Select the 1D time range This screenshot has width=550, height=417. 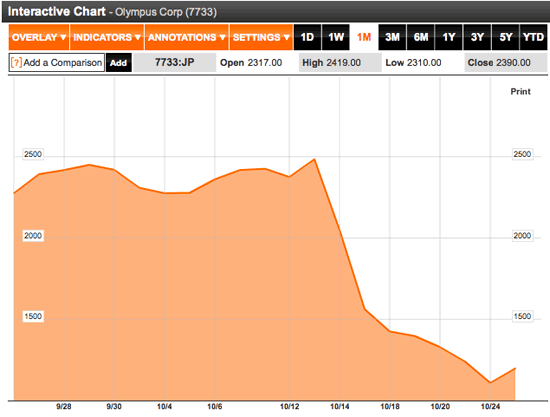click(x=307, y=37)
